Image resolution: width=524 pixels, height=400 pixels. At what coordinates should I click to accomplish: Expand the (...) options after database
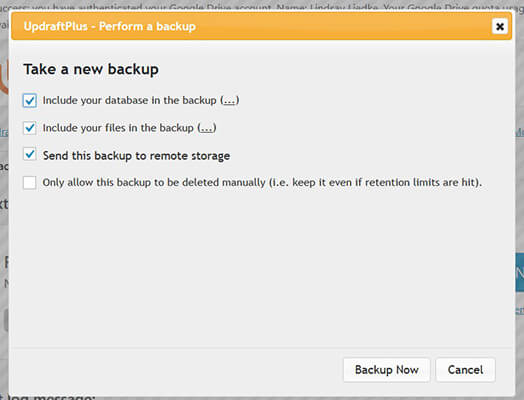point(230,100)
